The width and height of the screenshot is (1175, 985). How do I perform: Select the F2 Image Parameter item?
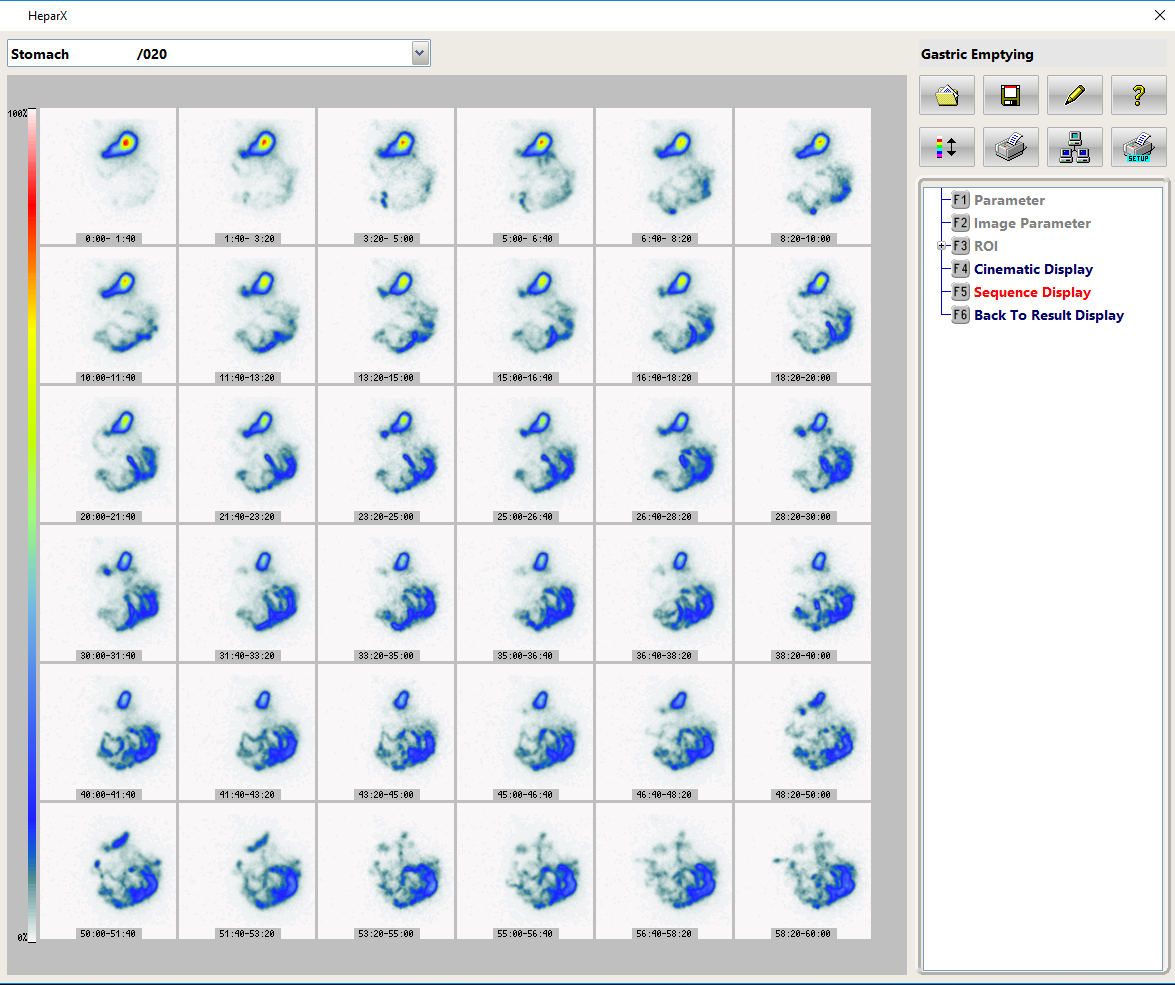tap(1032, 223)
